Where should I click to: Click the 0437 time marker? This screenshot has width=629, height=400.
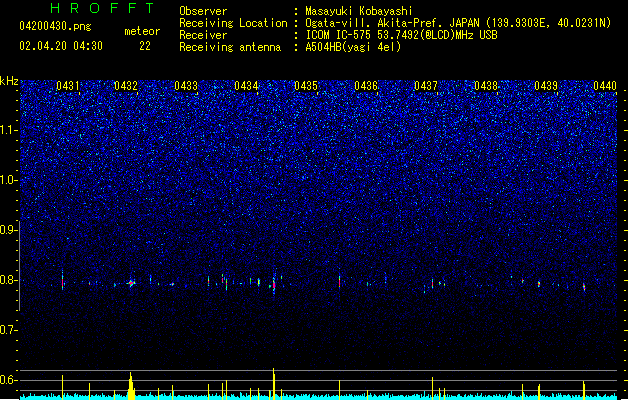point(426,86)
